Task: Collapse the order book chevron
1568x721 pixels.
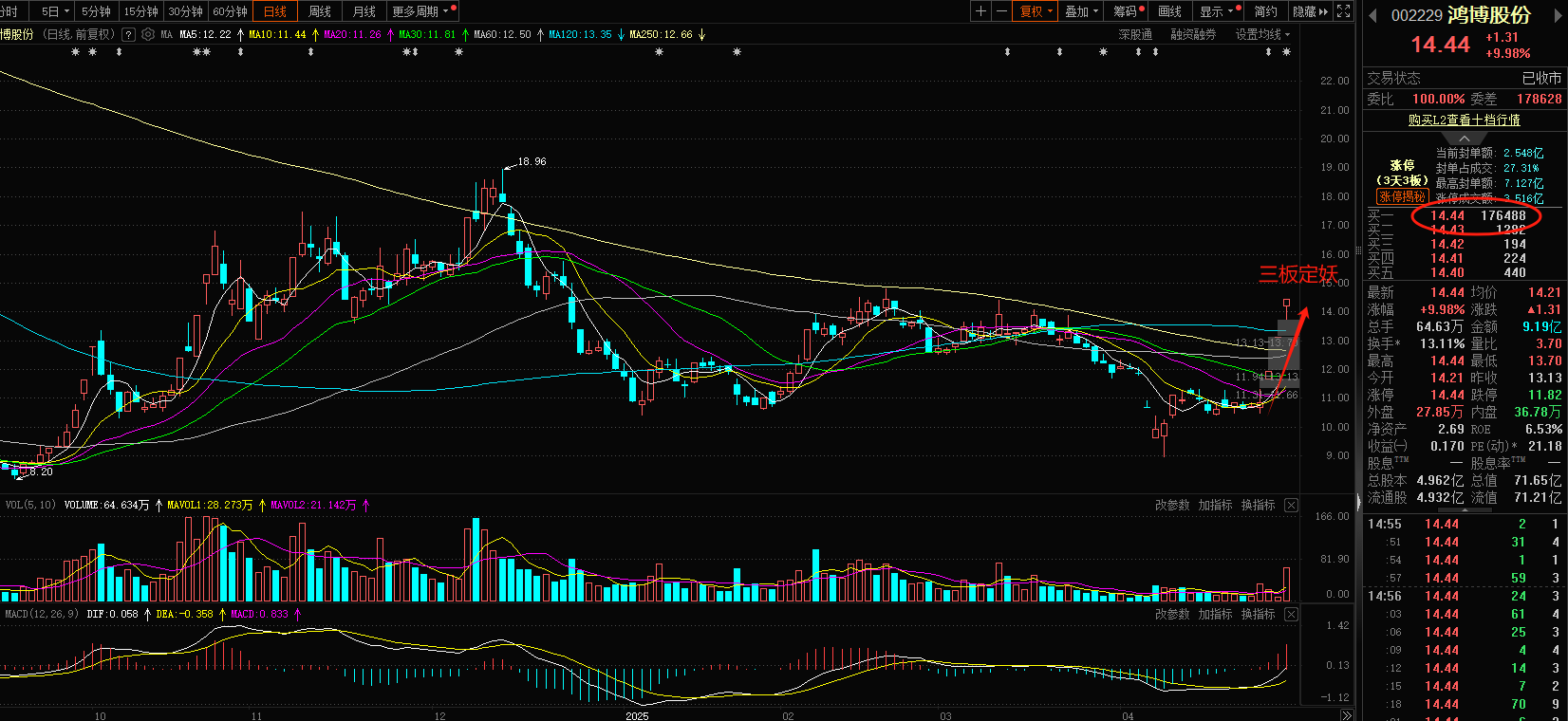Action: [x=1464, y=139]
